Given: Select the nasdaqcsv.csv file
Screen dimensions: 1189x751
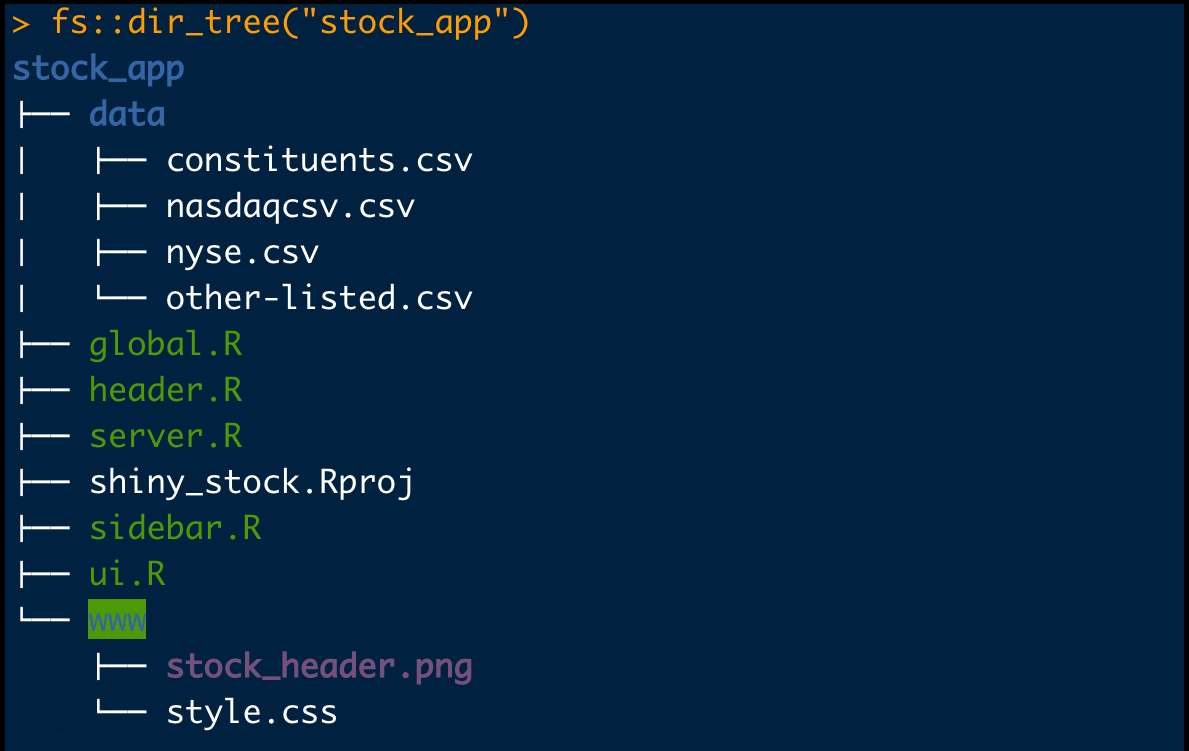Looking at the screenshot, I should click(x=290, y=206).
